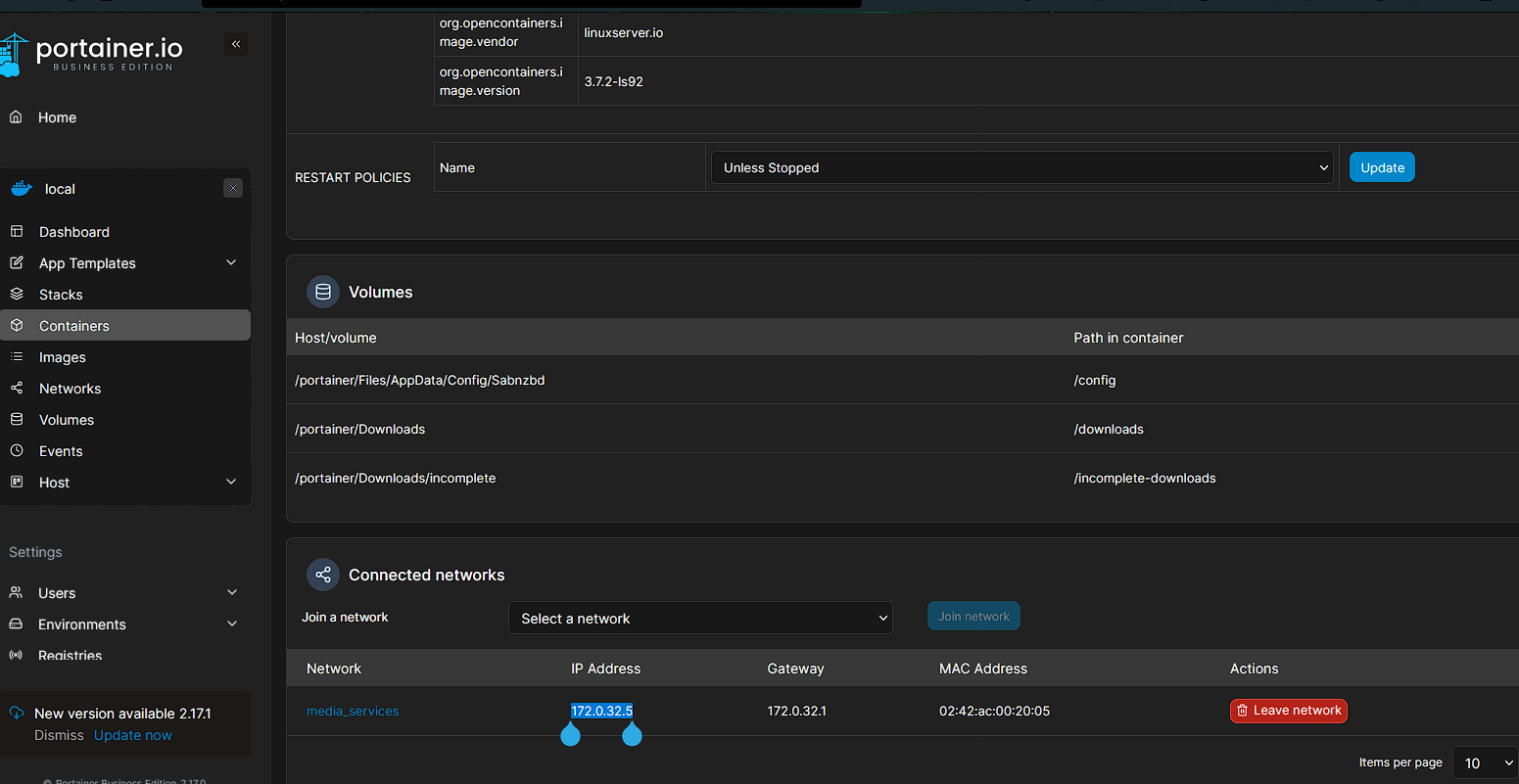Click the Leave network button

click(1289, 711)
